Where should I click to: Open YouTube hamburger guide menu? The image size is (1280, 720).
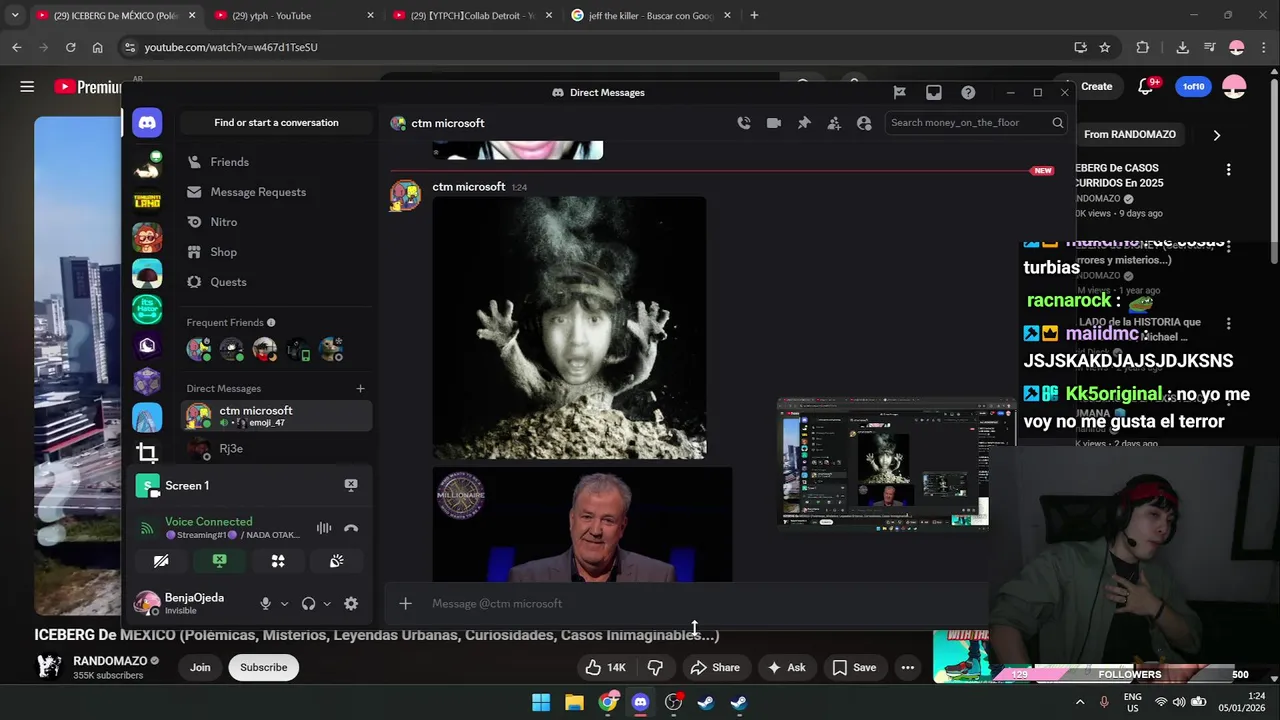pos(27,87)
